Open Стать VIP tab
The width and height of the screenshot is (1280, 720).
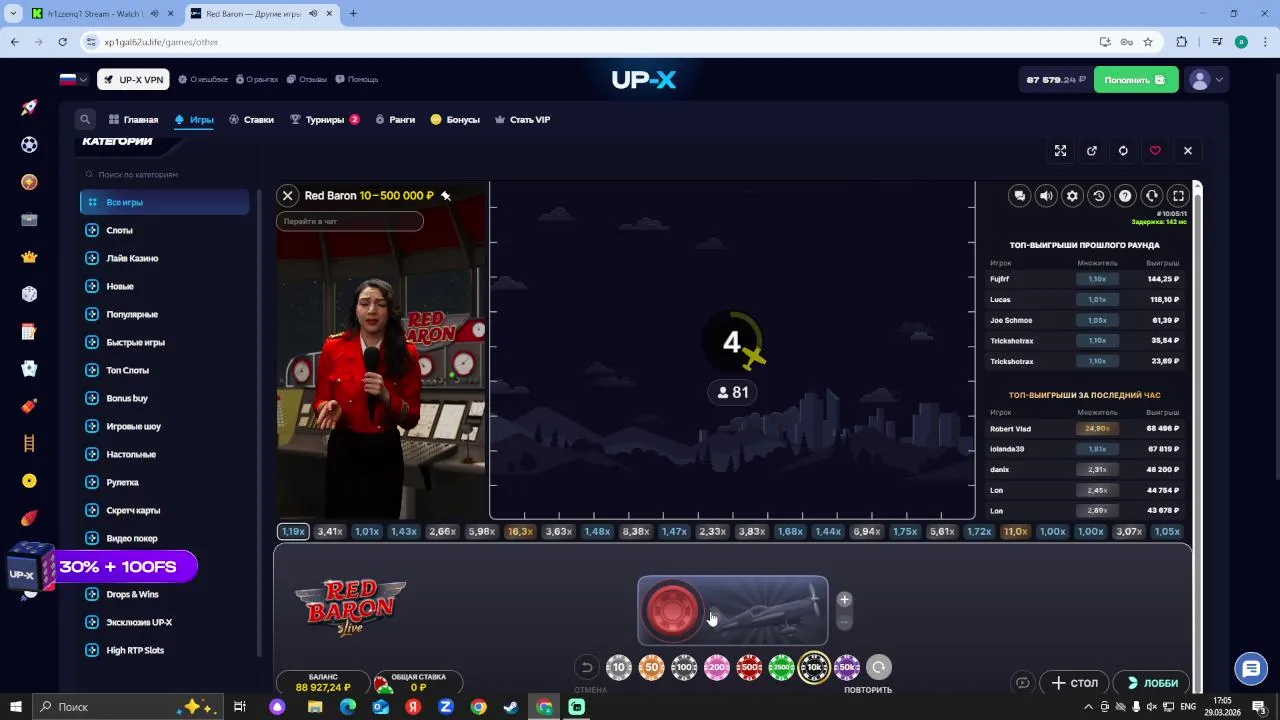coord(522,120)
